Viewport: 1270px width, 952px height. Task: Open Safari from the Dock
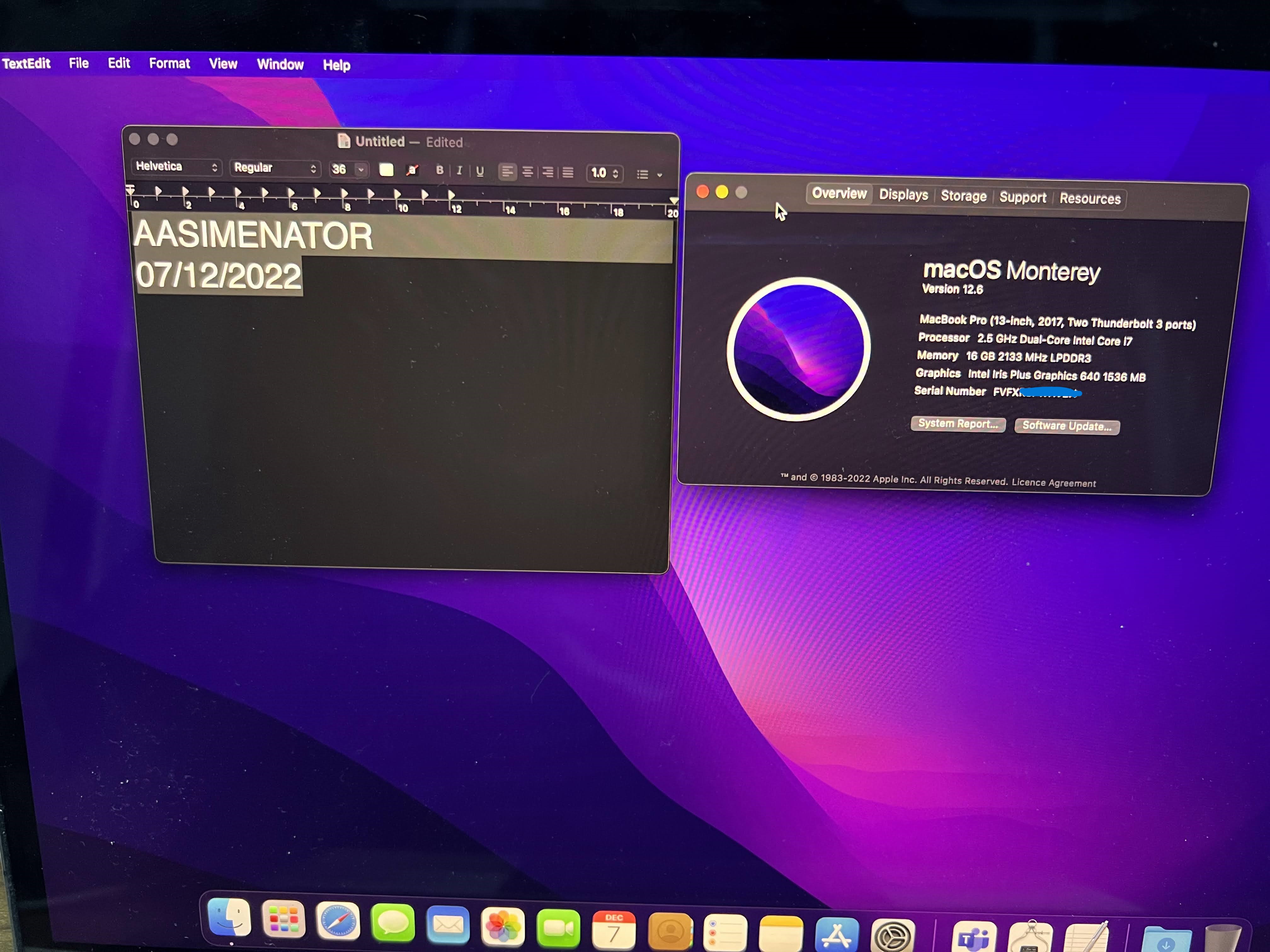pos(338,921)
